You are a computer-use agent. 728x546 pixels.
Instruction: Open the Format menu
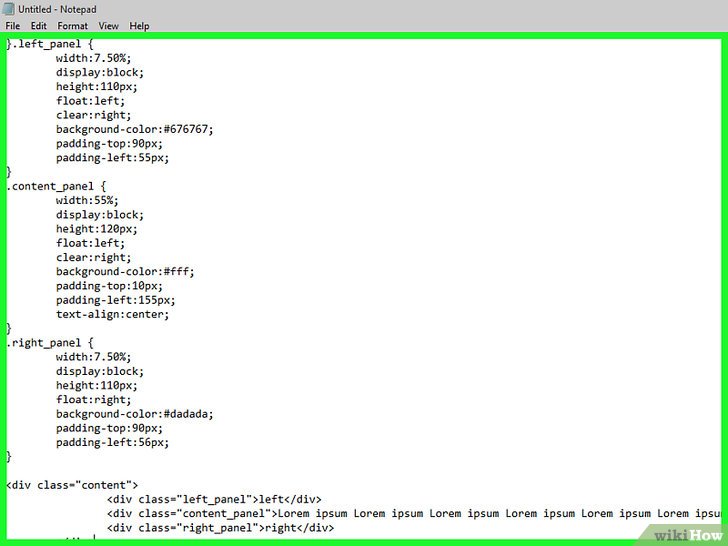tap(72, 26)
